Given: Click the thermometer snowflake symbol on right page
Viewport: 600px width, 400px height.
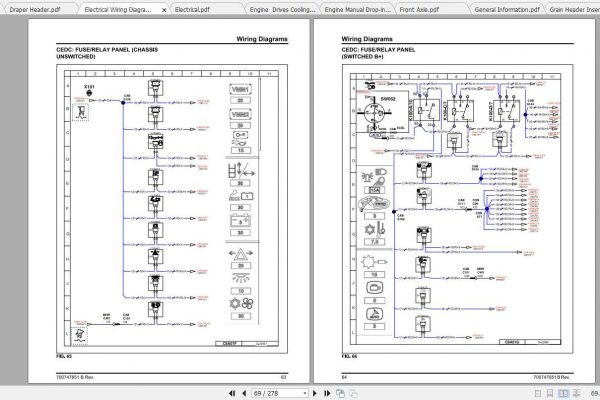Looking at the screenshot, I should click(x=375, y=229).
